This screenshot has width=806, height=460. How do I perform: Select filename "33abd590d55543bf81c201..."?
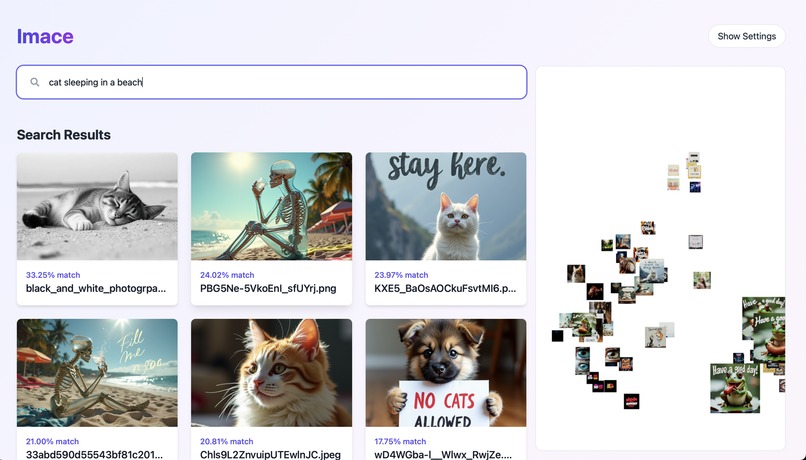tap(94, 454)
